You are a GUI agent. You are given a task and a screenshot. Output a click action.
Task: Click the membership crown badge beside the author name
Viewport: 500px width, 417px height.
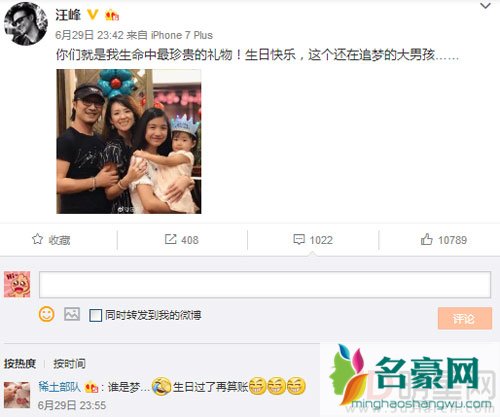112,15
